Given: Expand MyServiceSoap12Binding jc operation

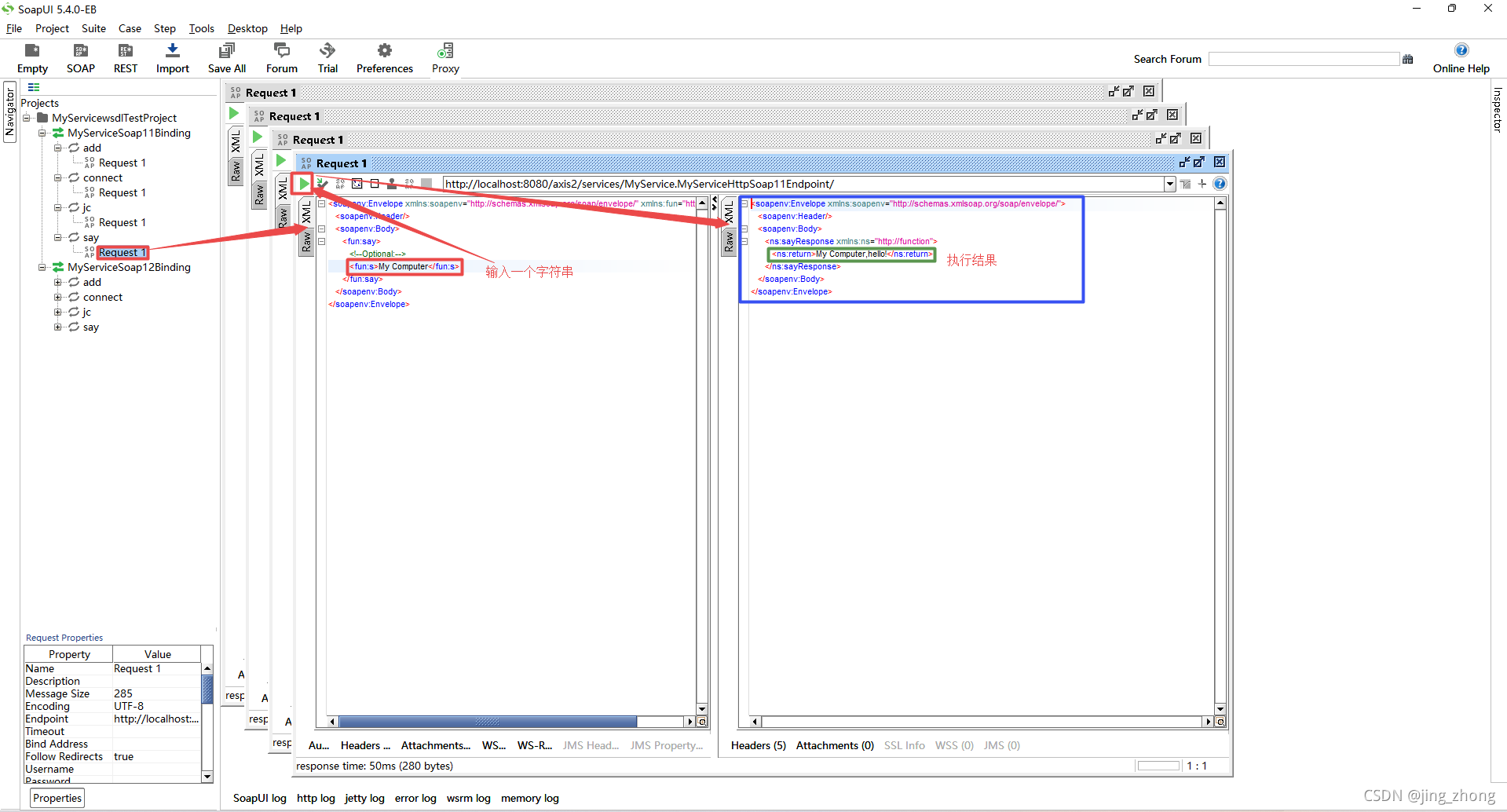Looking at the screenshot, I should (x=57, y=312).
